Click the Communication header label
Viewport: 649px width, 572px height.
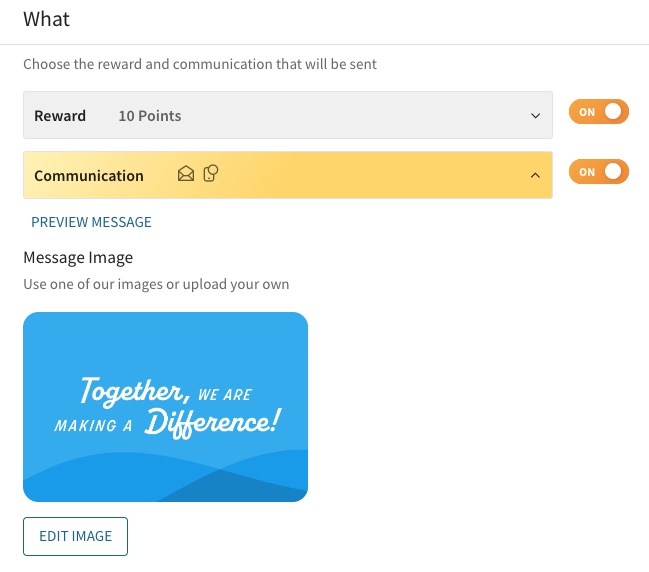click(89, 176)
